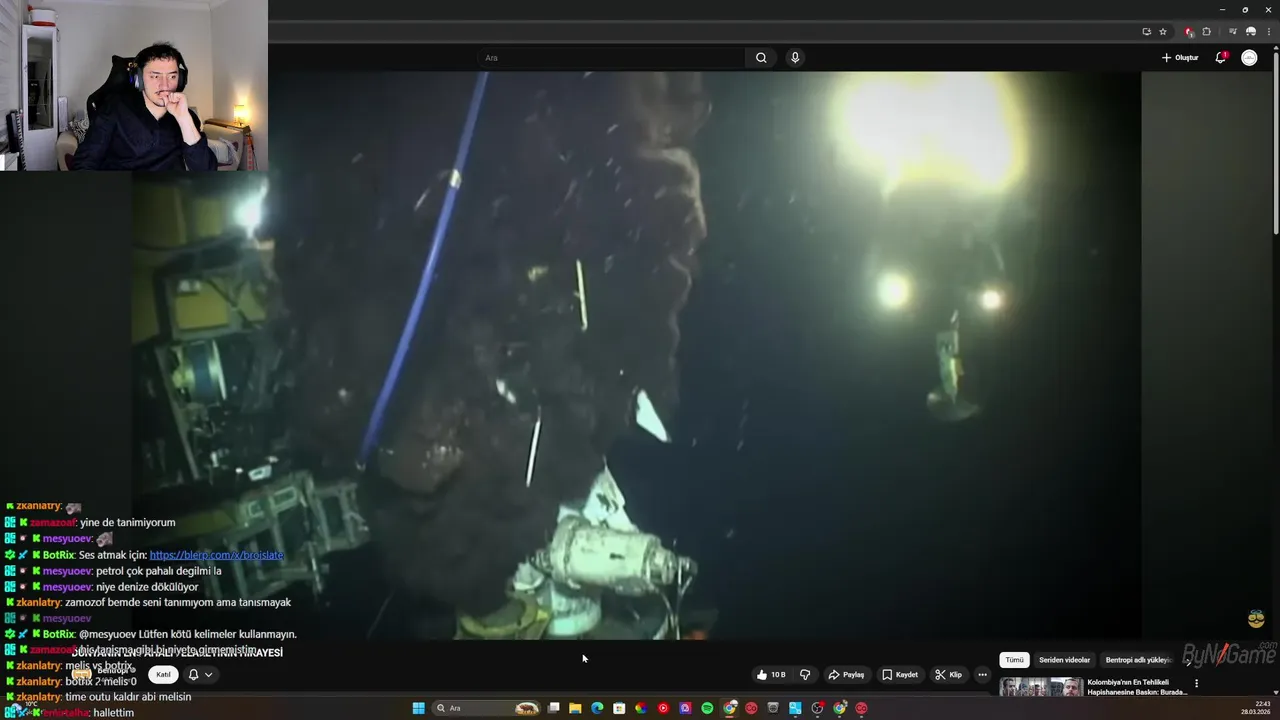Select the Bentropi adlı yükleyici chip

pos(1138,660)
